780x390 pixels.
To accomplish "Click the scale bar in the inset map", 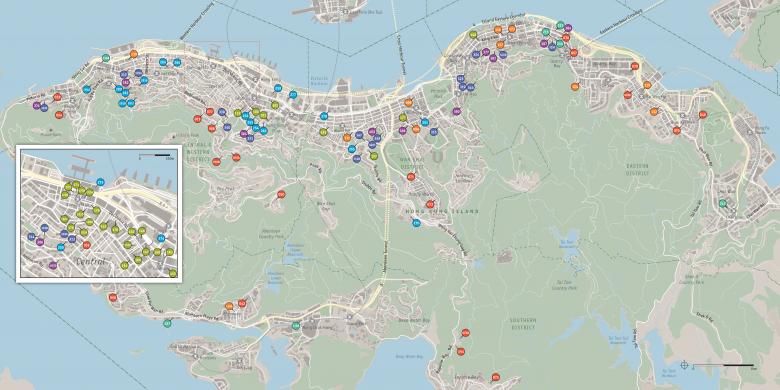I will [155, 156].
